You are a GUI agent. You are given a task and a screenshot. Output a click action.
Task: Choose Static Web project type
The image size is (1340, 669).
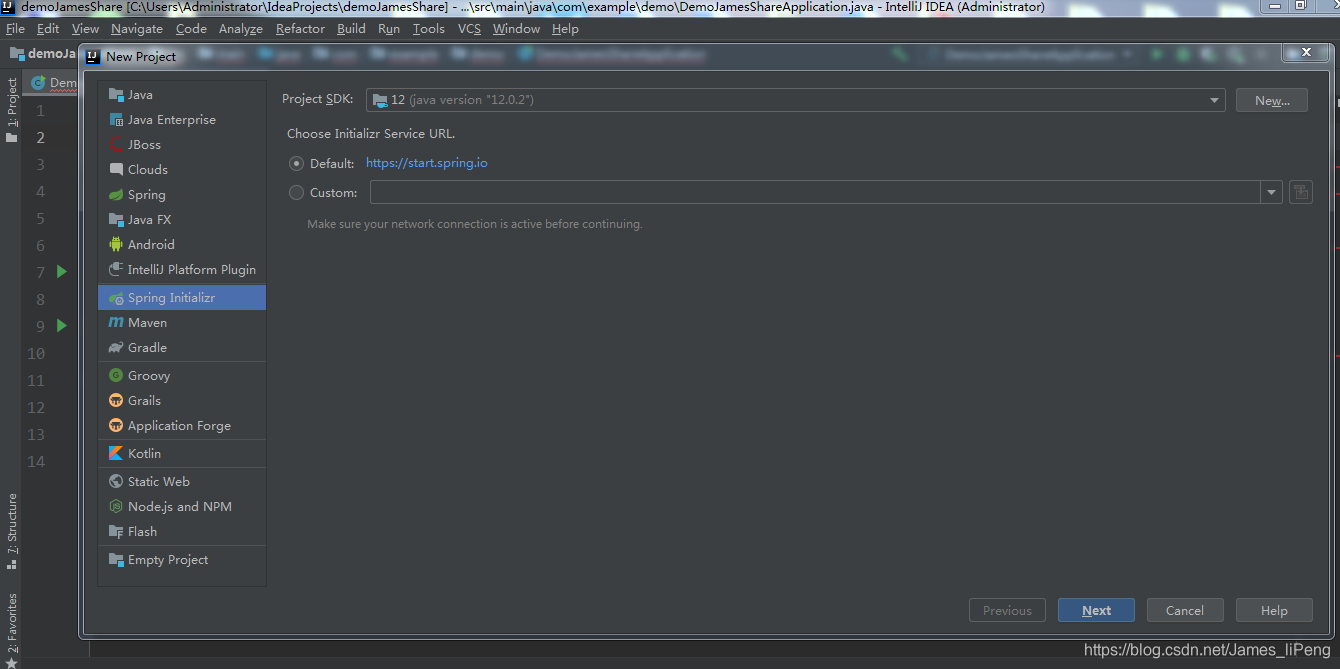point(182,482)
